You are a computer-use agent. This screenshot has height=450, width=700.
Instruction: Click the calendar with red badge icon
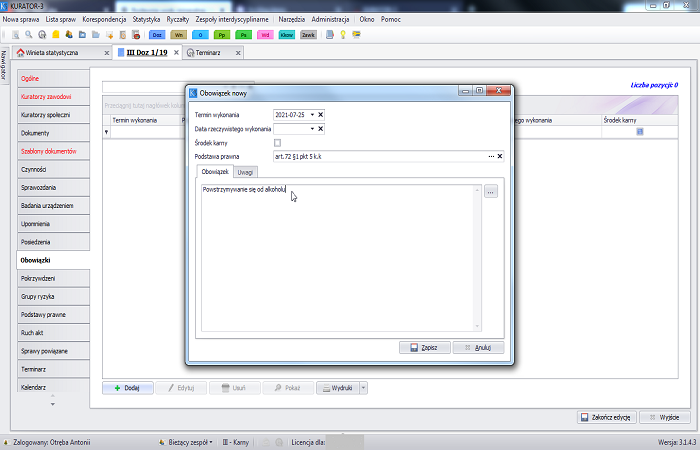(136, 35)
